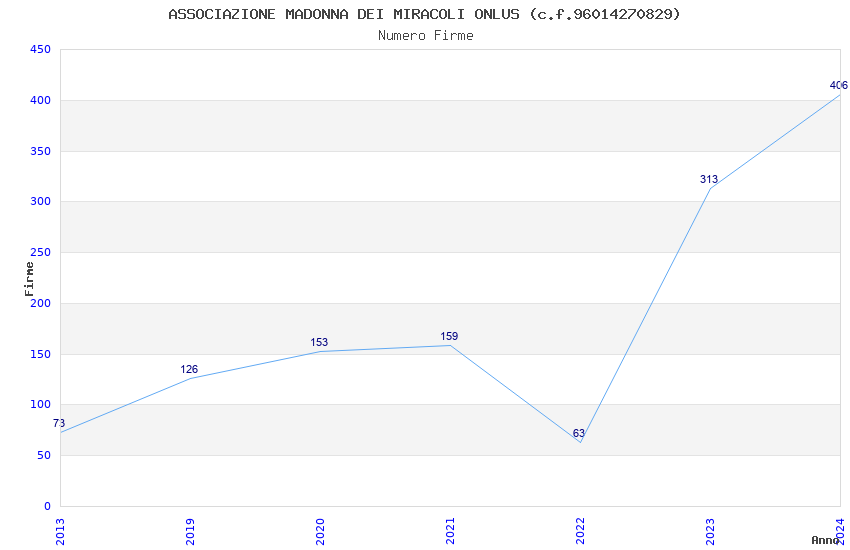Click the vertical axis title Firme

coord(29,279)
